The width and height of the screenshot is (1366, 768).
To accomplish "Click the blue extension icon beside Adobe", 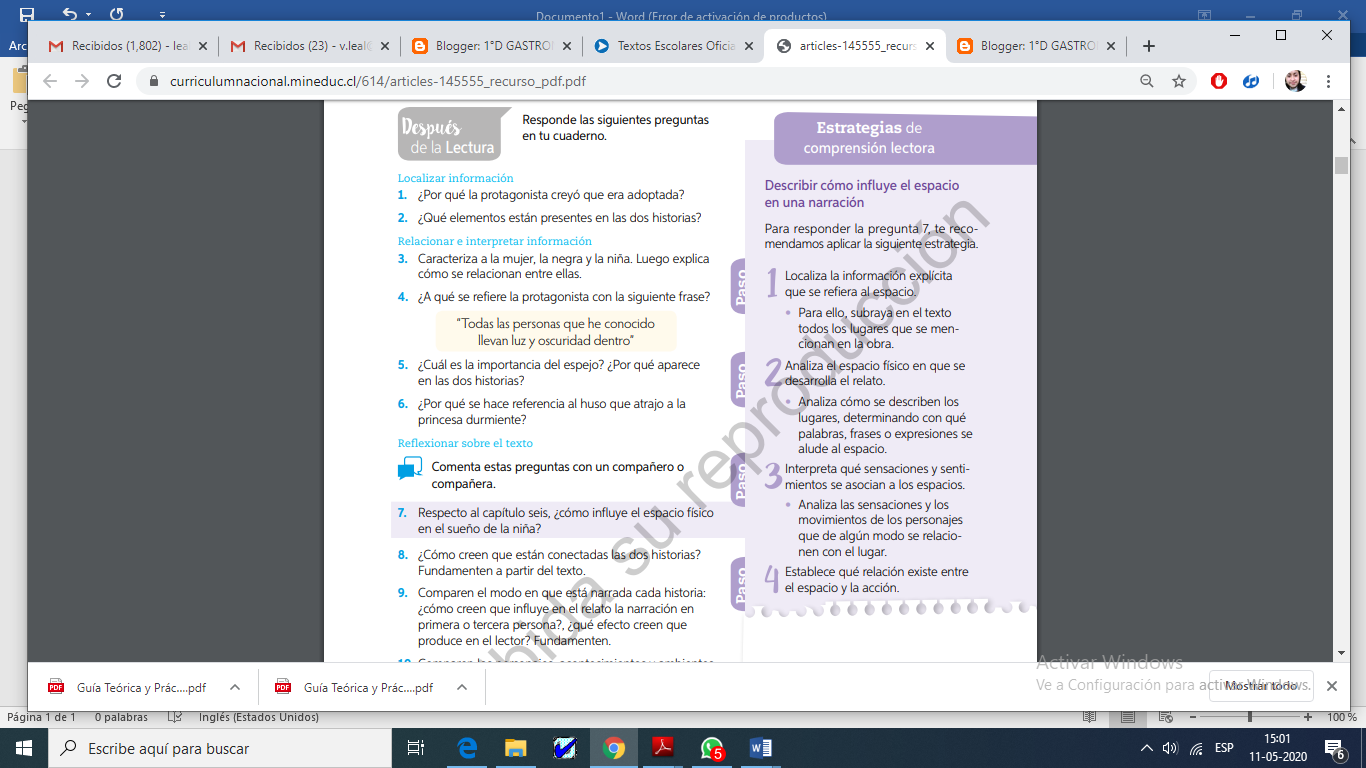I will coord(1251,82).
